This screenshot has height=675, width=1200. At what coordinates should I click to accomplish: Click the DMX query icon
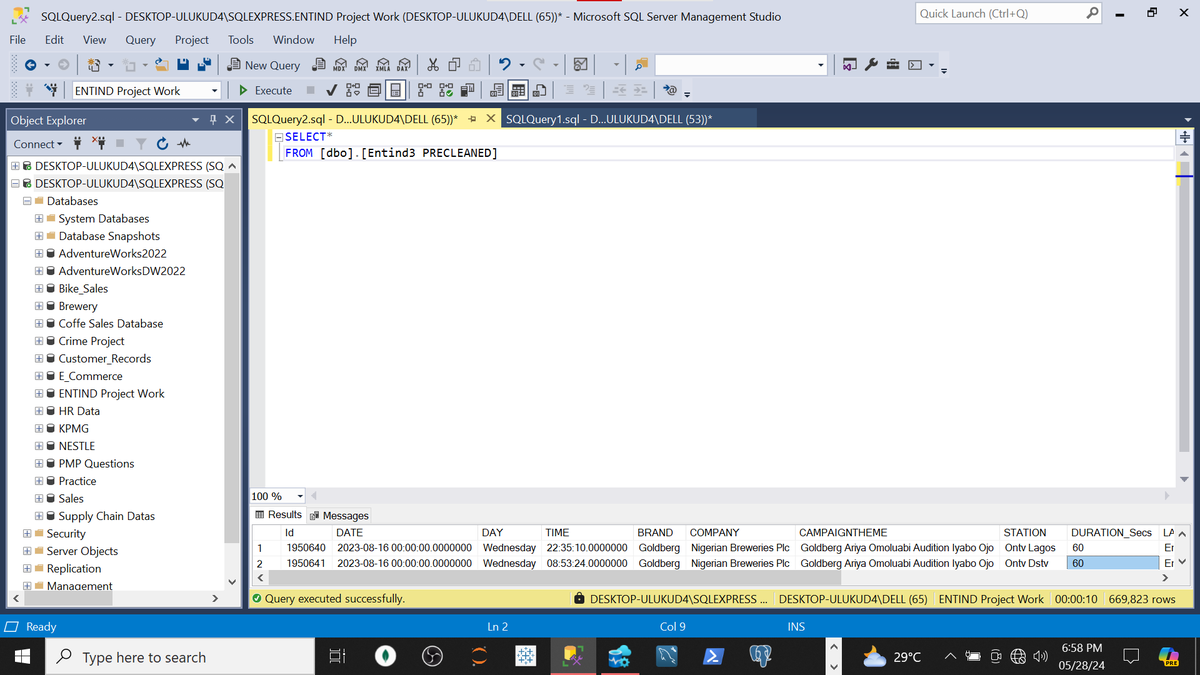tap(360, 65)
